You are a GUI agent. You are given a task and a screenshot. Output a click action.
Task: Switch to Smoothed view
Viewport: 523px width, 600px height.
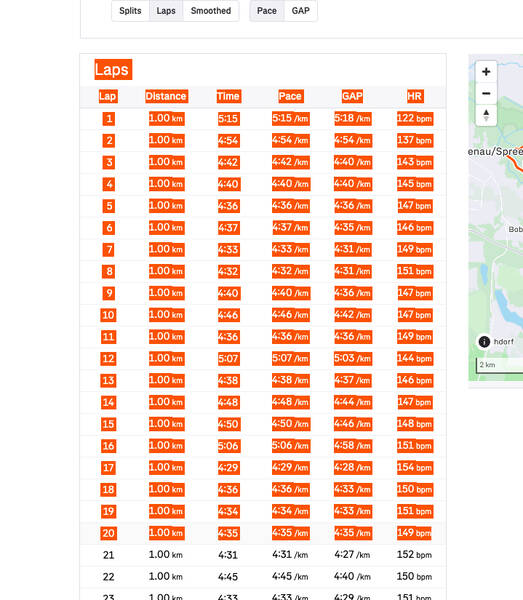click(x=211, y=11)
